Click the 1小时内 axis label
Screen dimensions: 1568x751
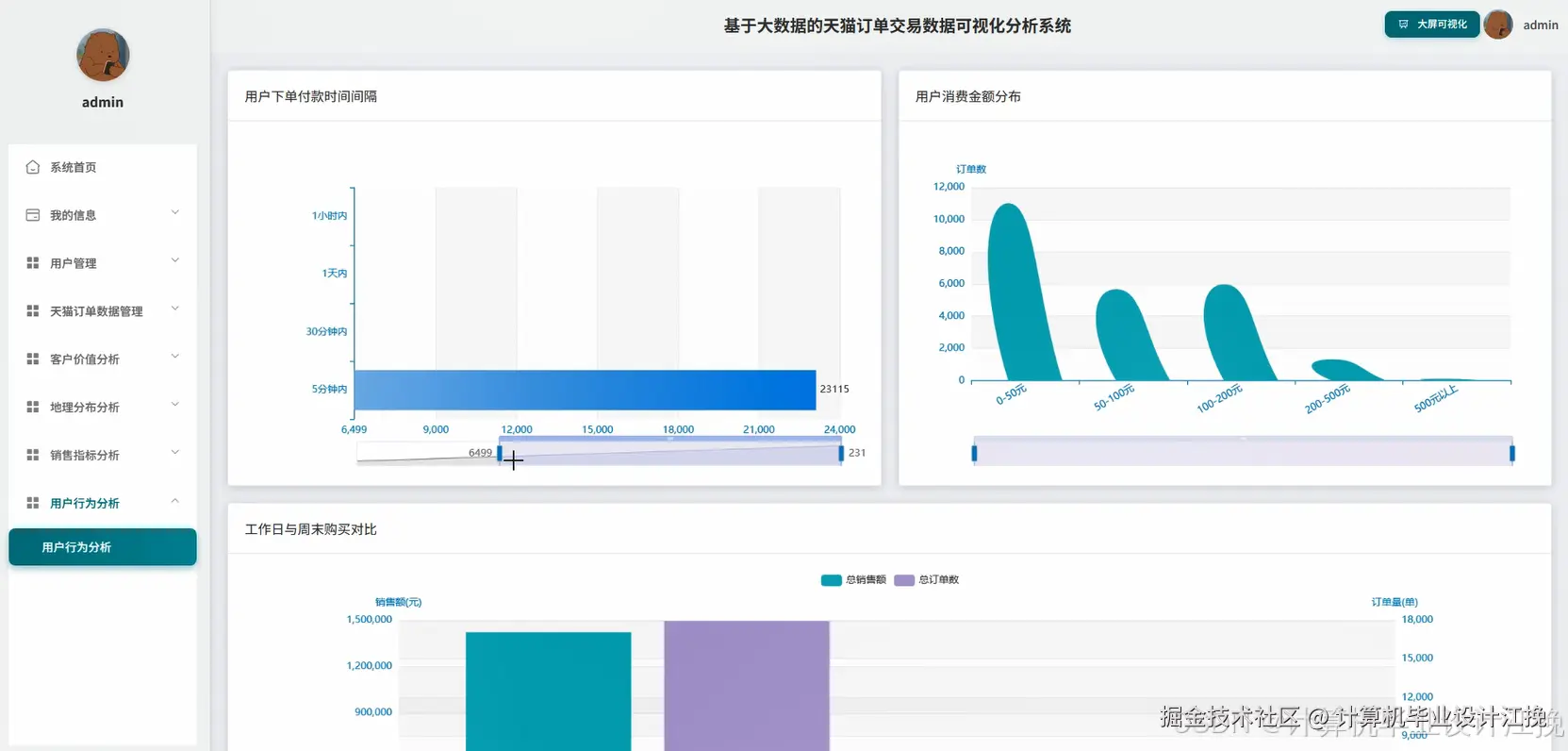(329, 216)
